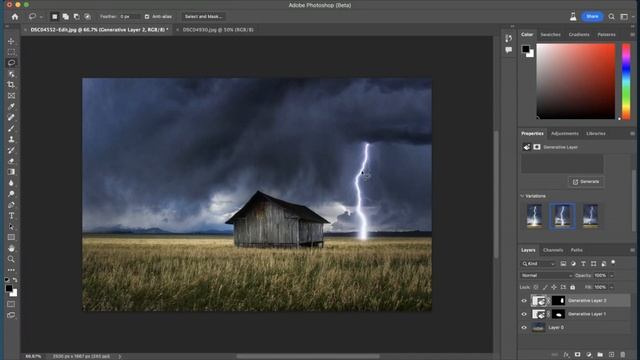This screenshot has width=640, height=360.
Task: Open the layer filter Kind dropdown
Action: [538, 264]
